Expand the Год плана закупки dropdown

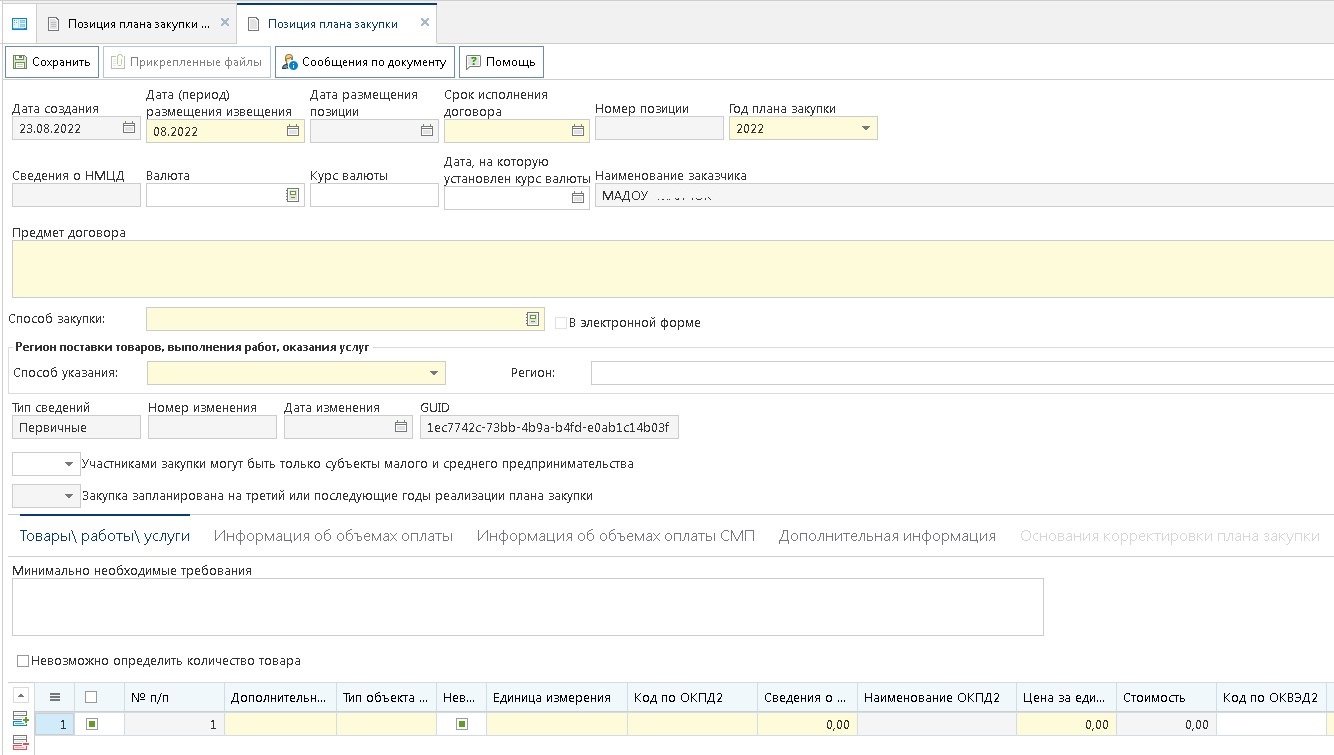point(865,128)
